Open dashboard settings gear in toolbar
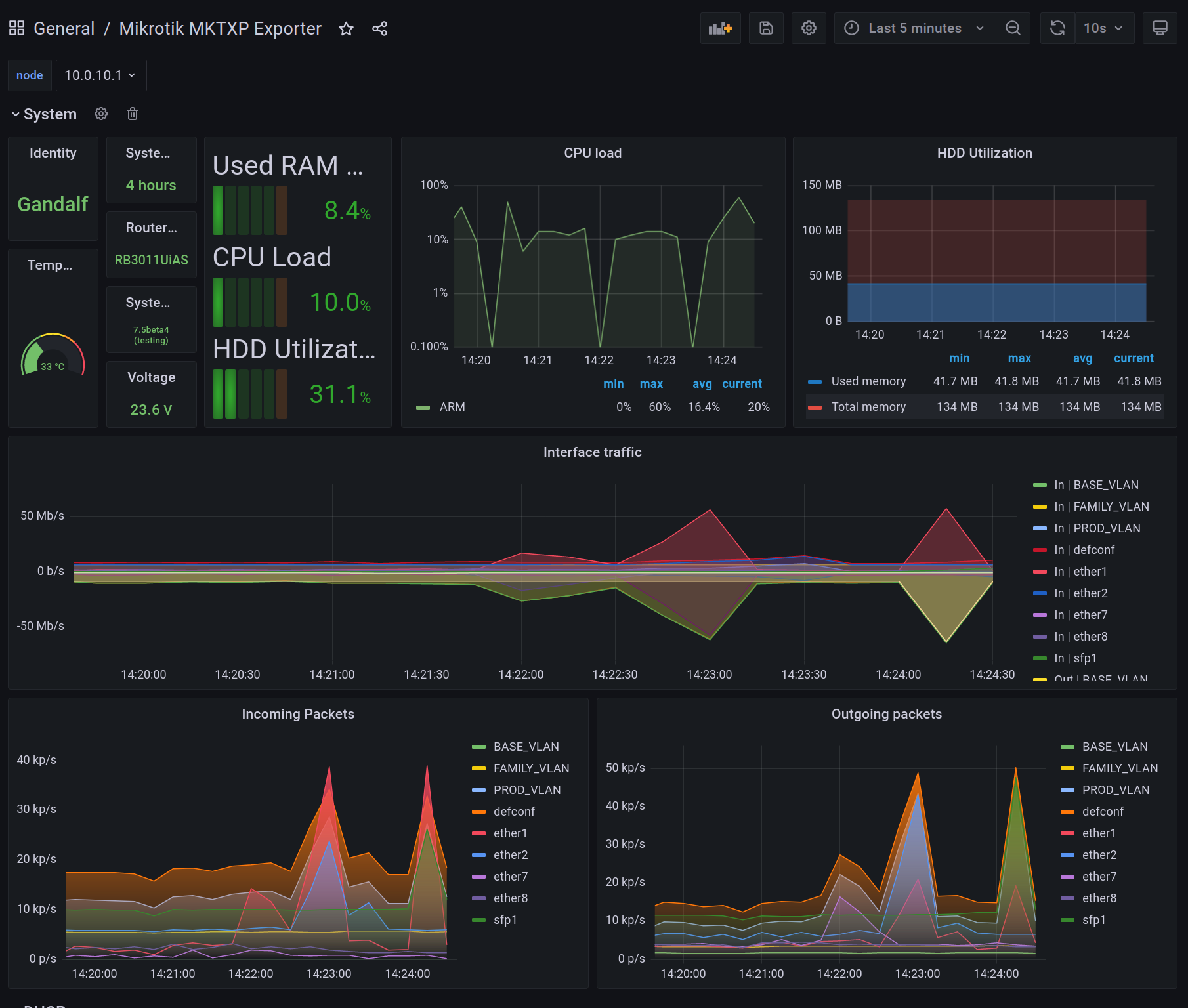 pyautogui.click(x=809, y=28)
